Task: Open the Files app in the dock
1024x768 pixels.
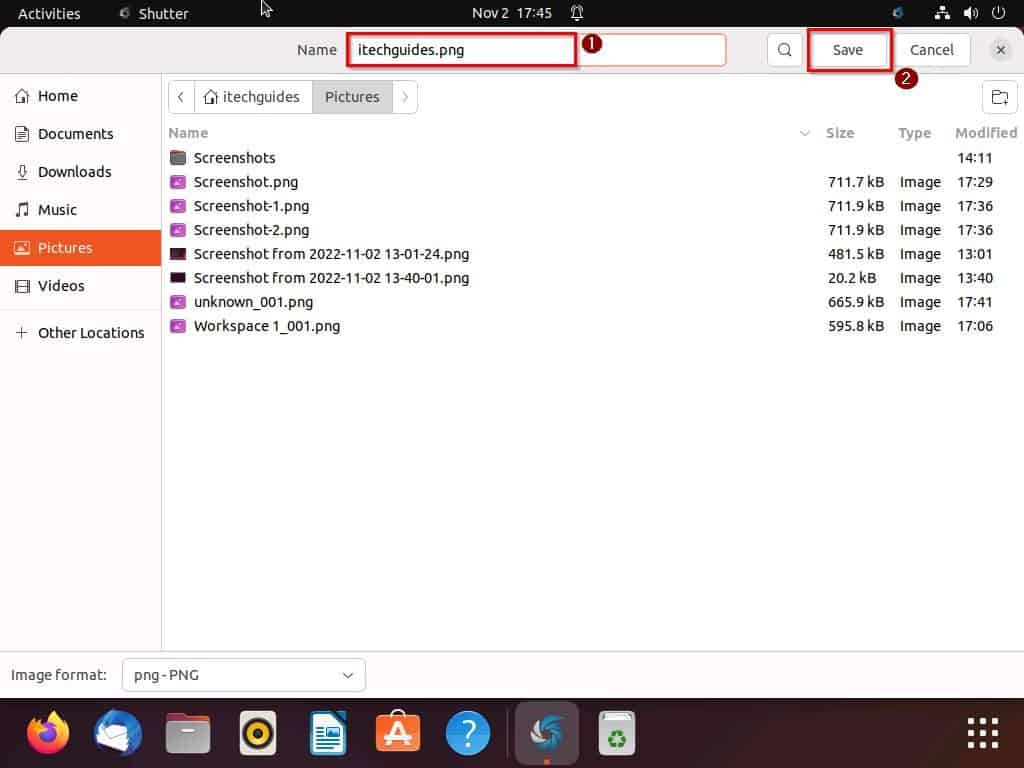Action: pos(188,733)
